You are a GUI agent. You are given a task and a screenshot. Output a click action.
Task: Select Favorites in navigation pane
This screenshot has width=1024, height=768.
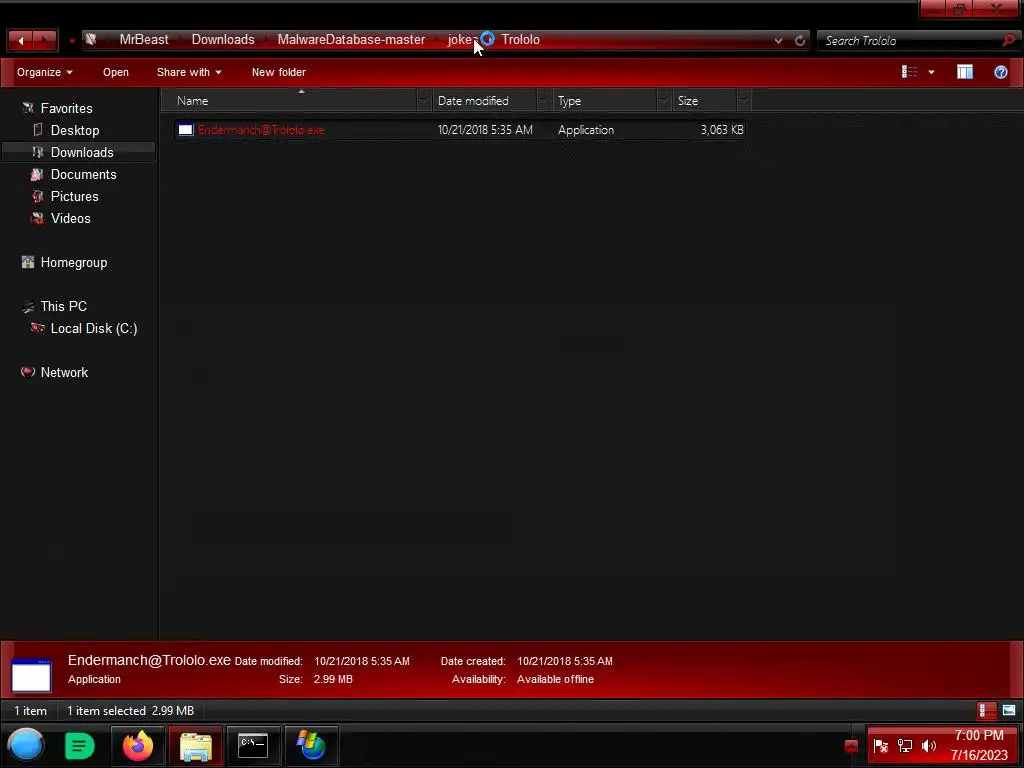point(66,108)
